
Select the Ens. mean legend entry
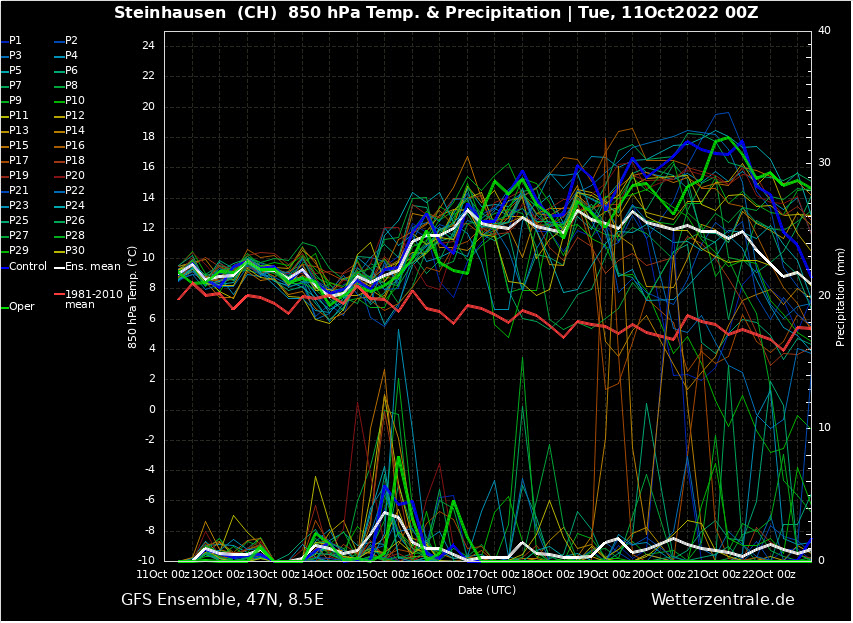(x=92, y=266)
